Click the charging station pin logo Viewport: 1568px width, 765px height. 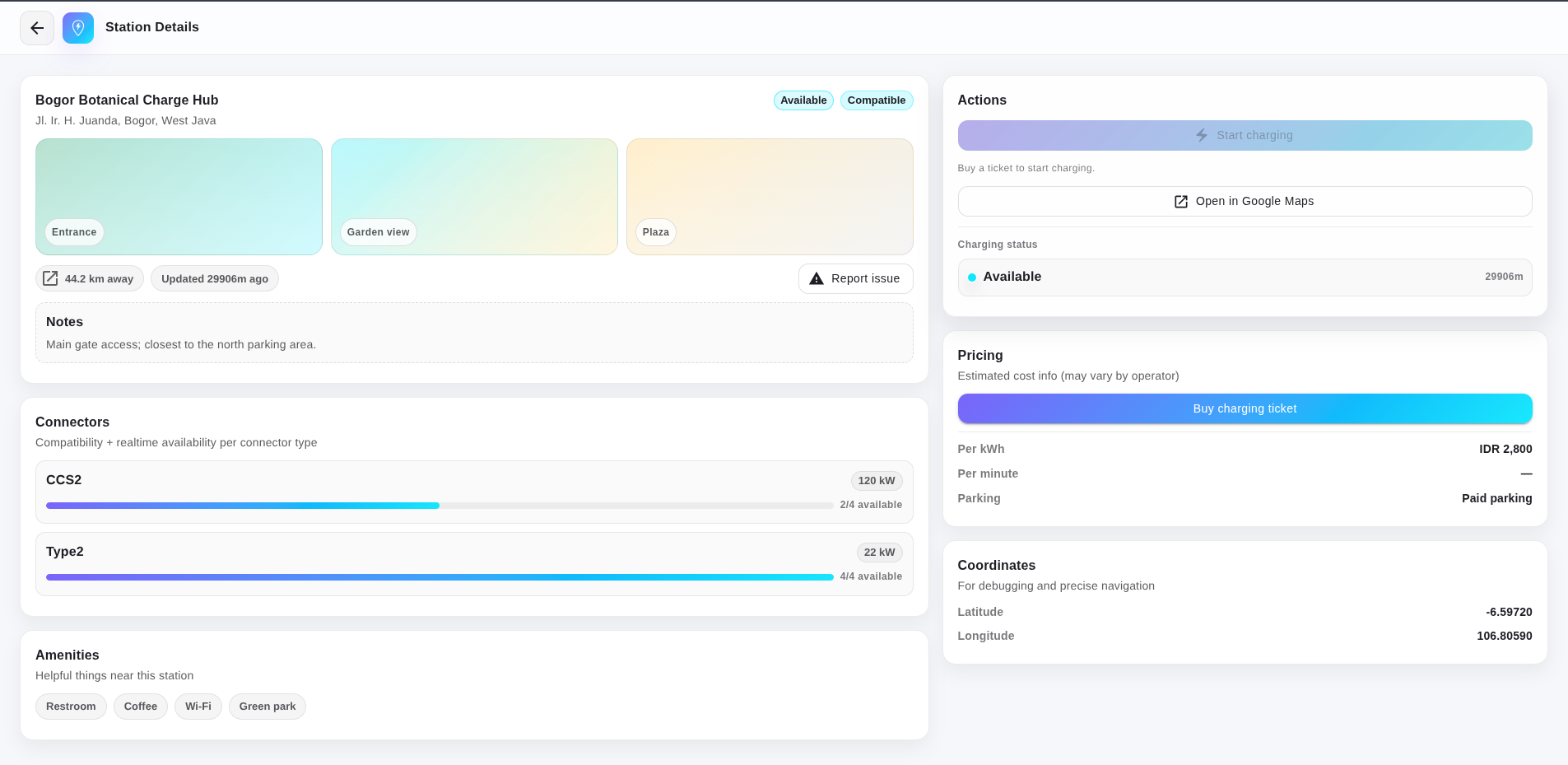(78, 28)
